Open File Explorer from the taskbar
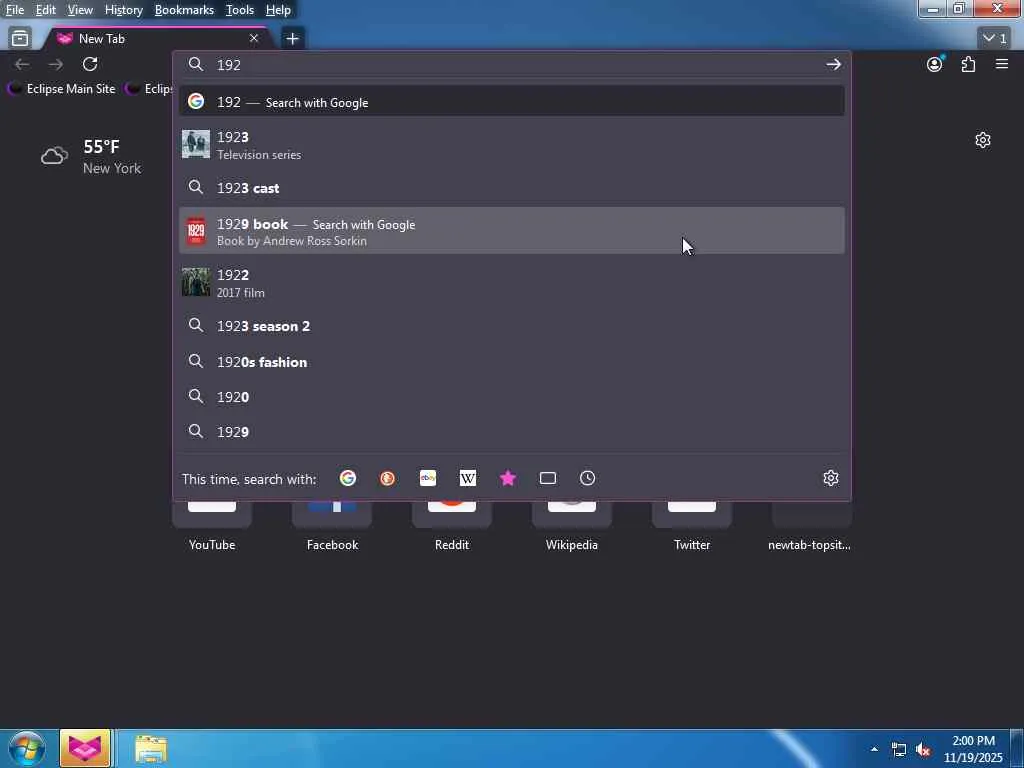The image size is (1024, 768). tap(151, 749)
